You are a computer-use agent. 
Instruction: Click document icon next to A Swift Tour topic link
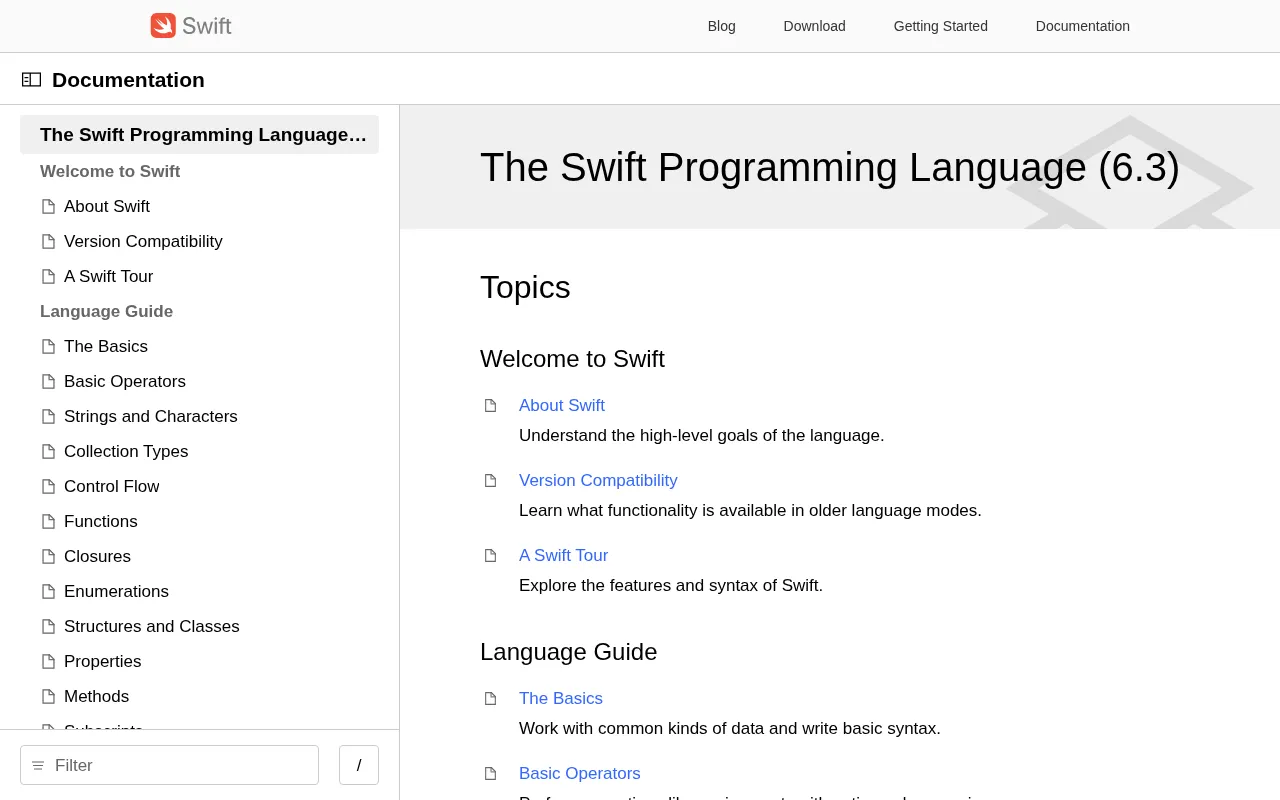(x=490, y=556)
